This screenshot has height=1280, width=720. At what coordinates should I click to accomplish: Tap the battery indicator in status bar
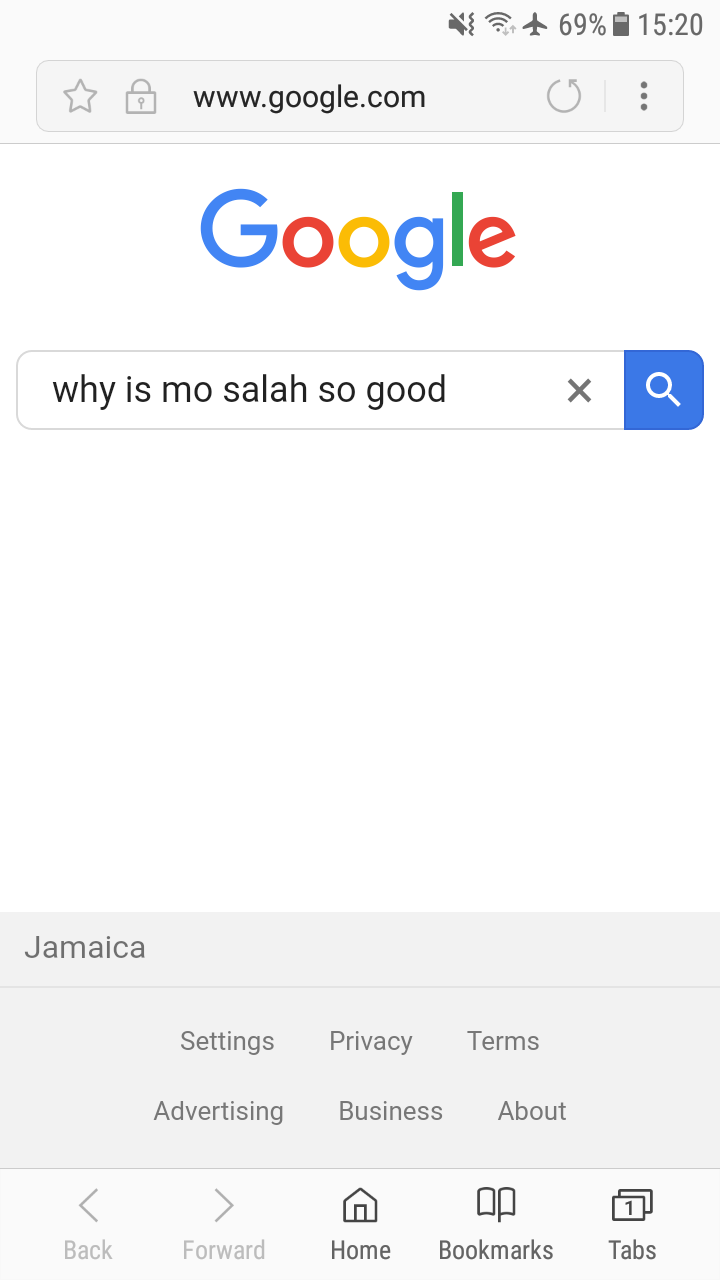[x=621, y=24]
